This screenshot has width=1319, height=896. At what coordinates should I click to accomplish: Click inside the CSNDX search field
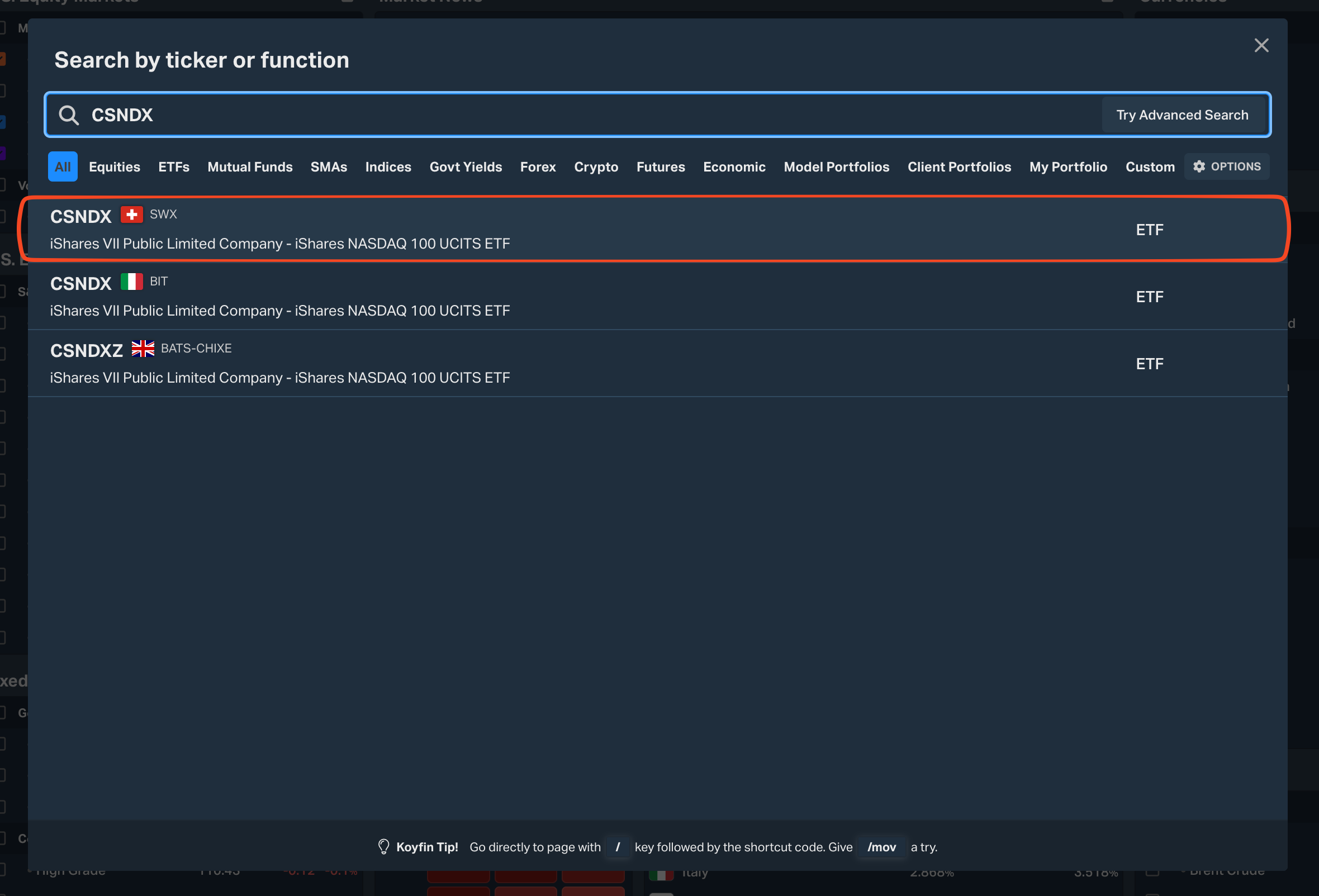567,115
